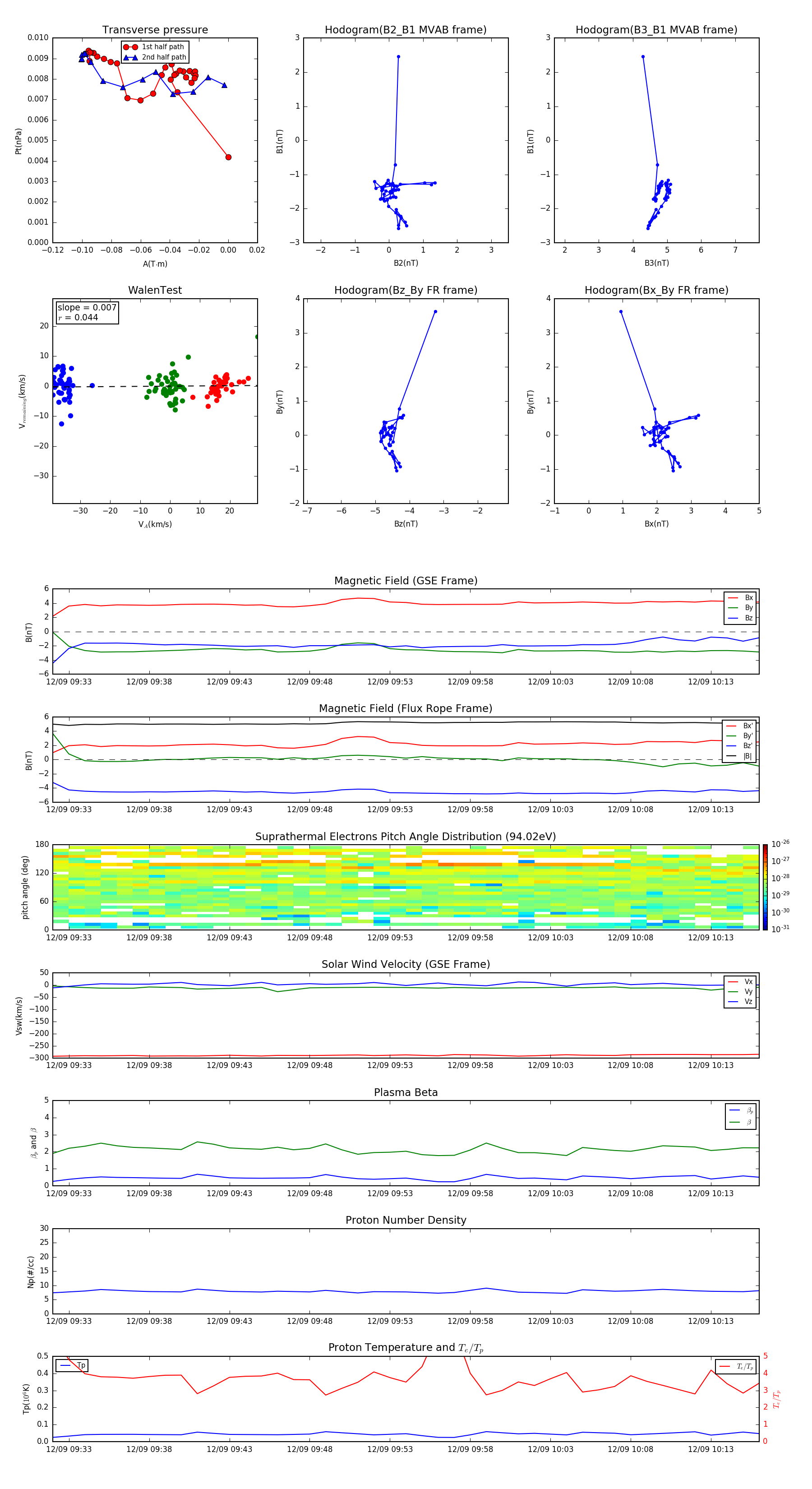Click the 'Magnetic Field (GSE Frame)' title
The image size is (812, 1489).
(406, 581)
